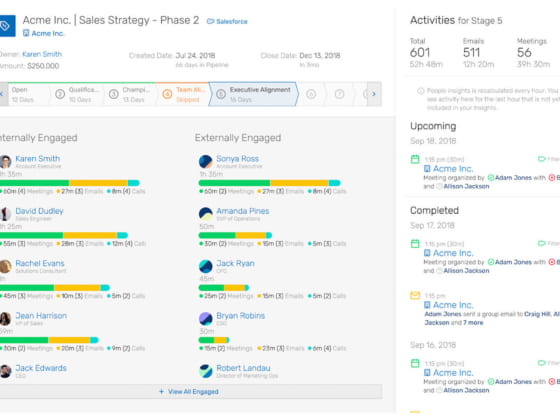Open the Salesforce link
The height and width of the screenshot is (420, 560).
(228, 21)
